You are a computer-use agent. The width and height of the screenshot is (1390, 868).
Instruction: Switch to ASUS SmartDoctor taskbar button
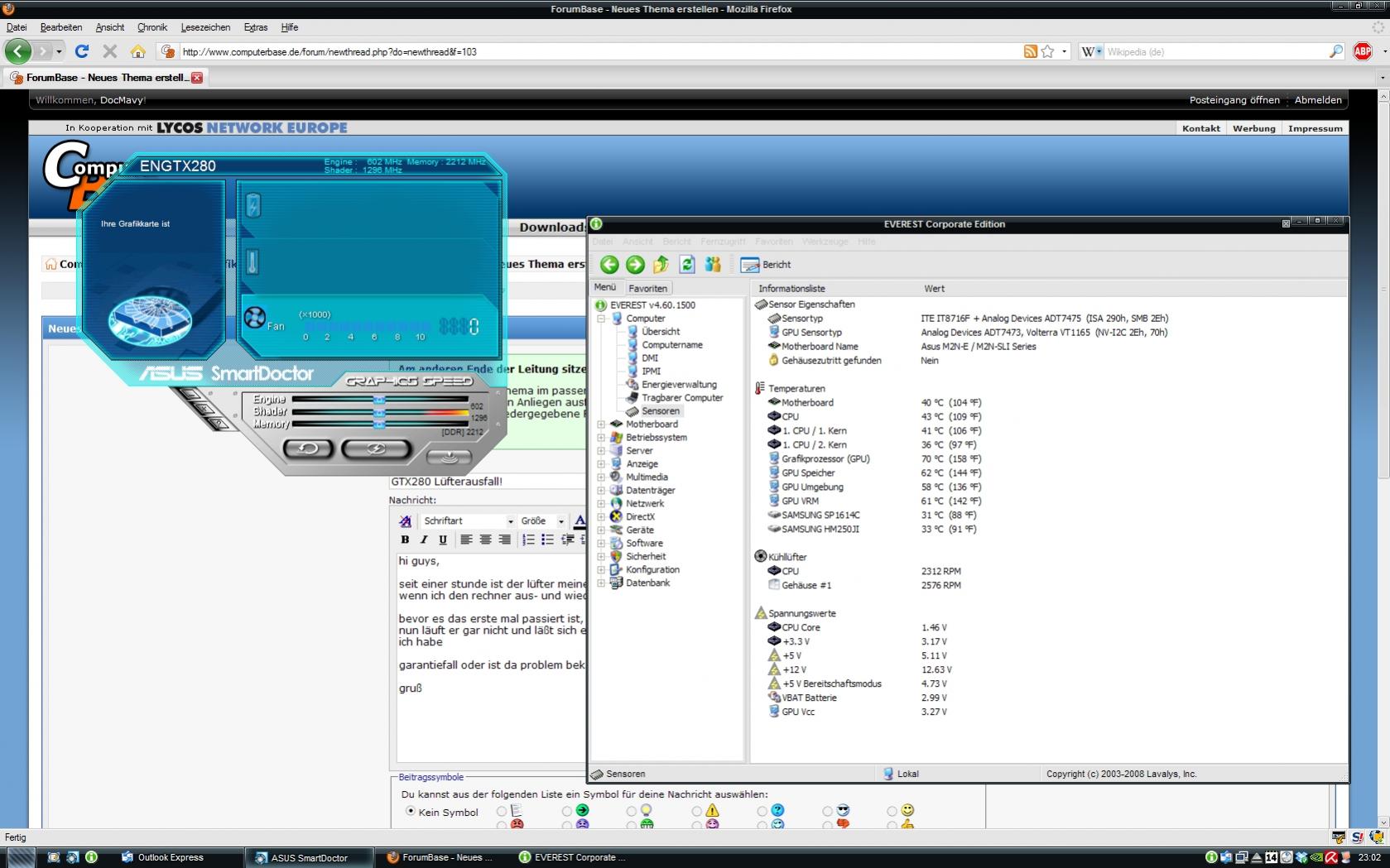click(309, 858)
